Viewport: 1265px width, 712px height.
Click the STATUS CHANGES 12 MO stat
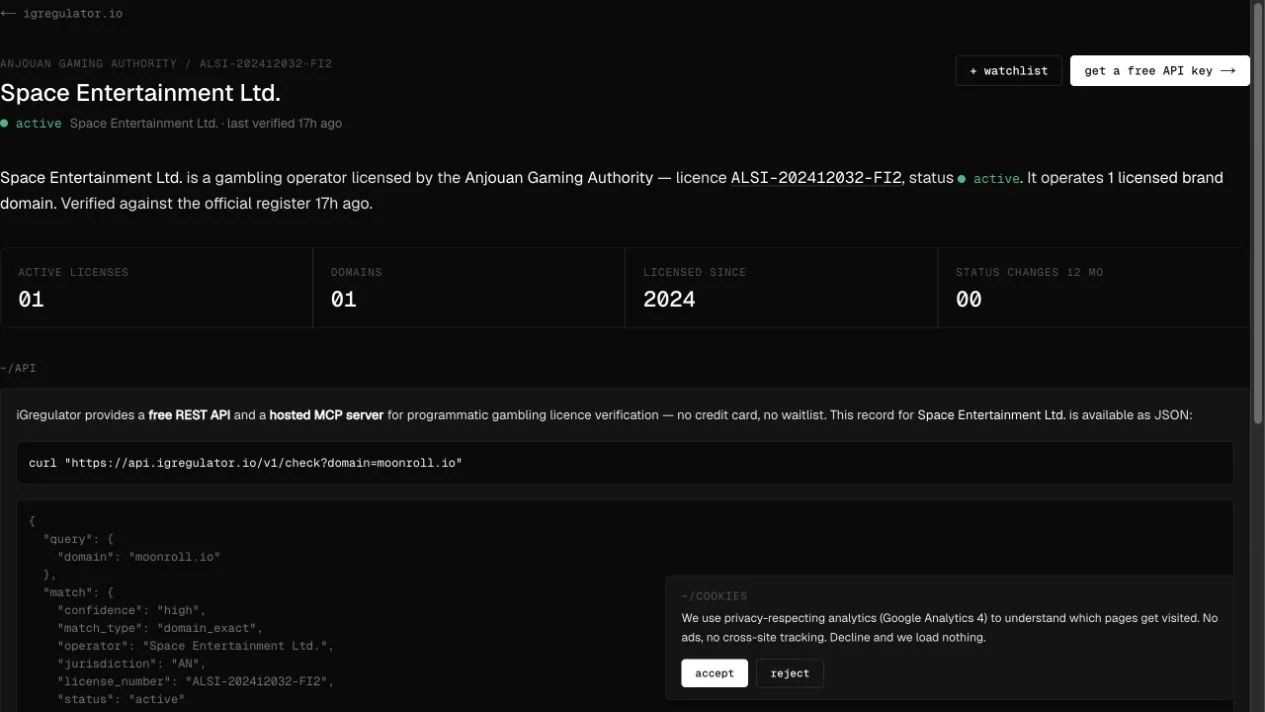tap(1093, 288)
